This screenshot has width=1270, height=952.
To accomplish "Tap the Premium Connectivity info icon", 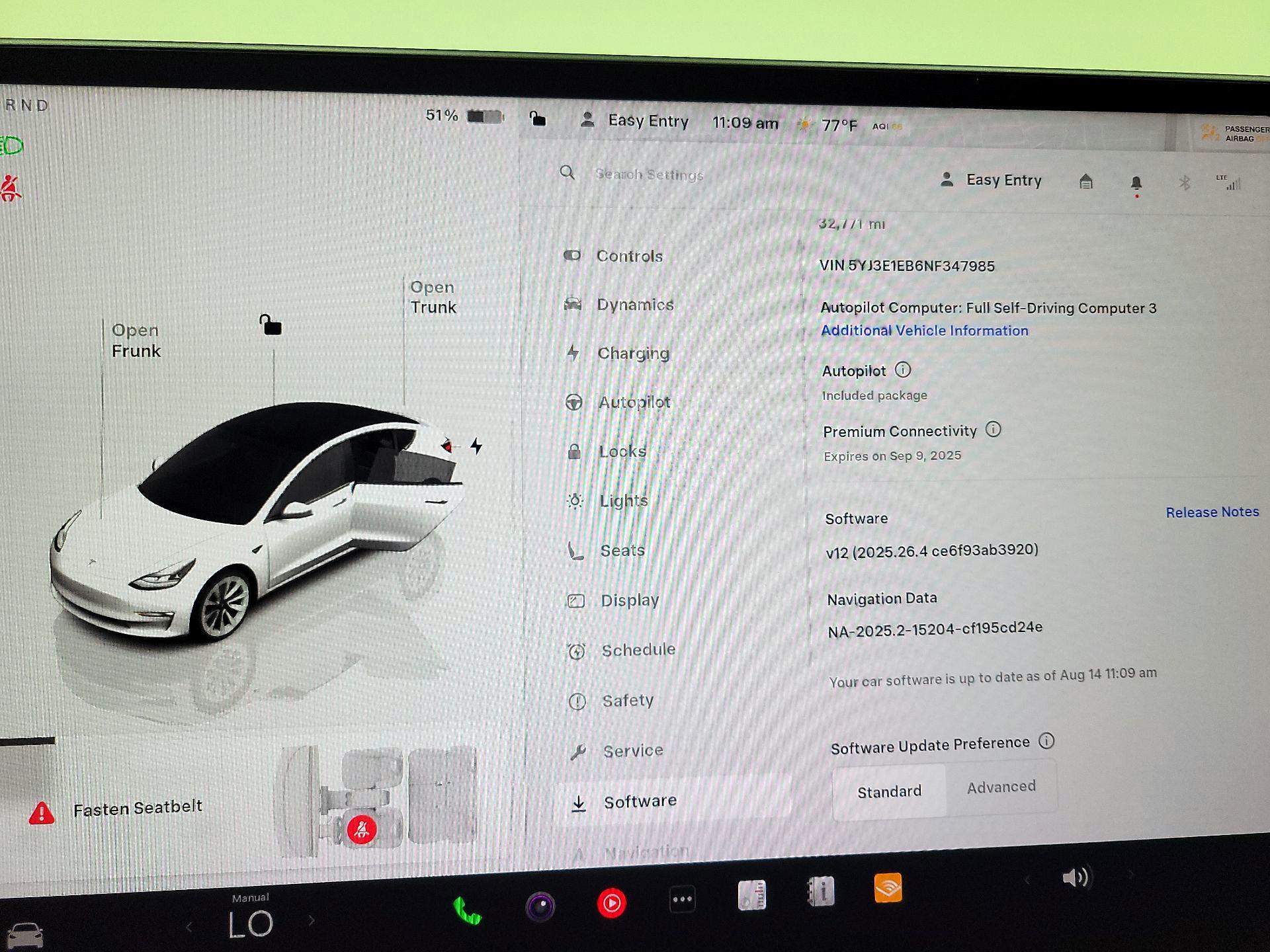I will pos(993,430).
